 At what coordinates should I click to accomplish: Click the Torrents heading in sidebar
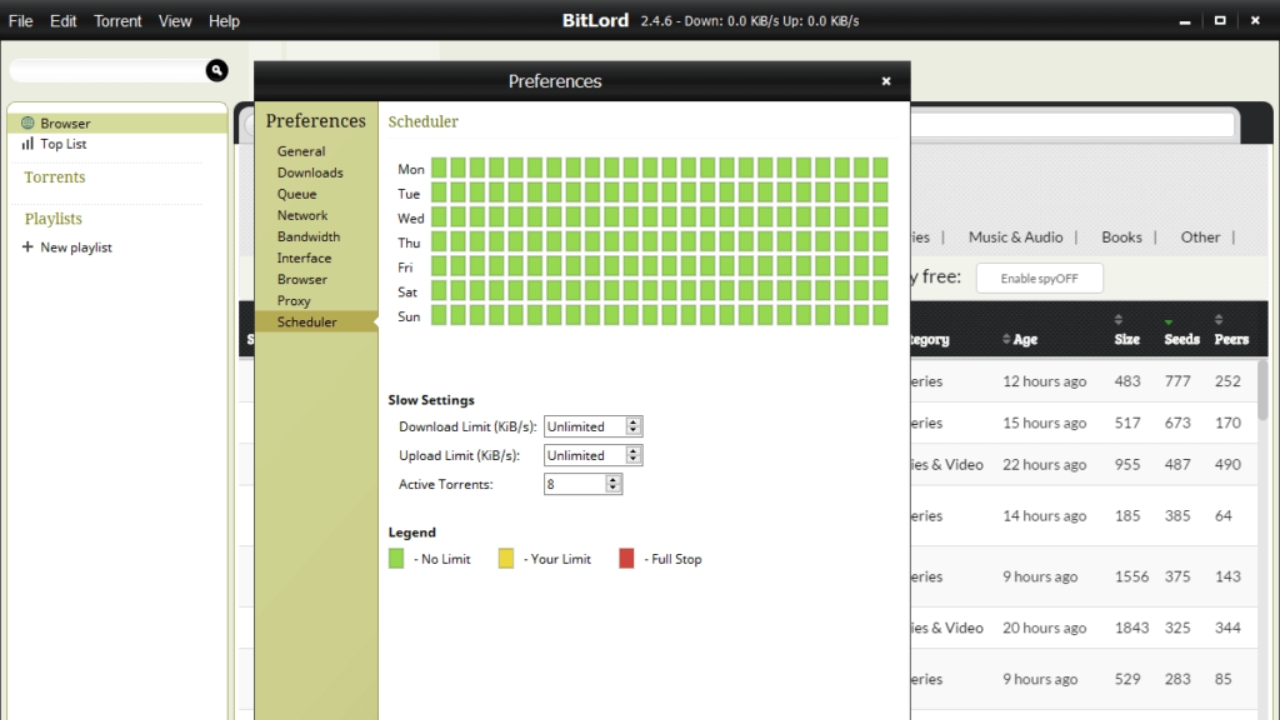[x=55, y=177]
